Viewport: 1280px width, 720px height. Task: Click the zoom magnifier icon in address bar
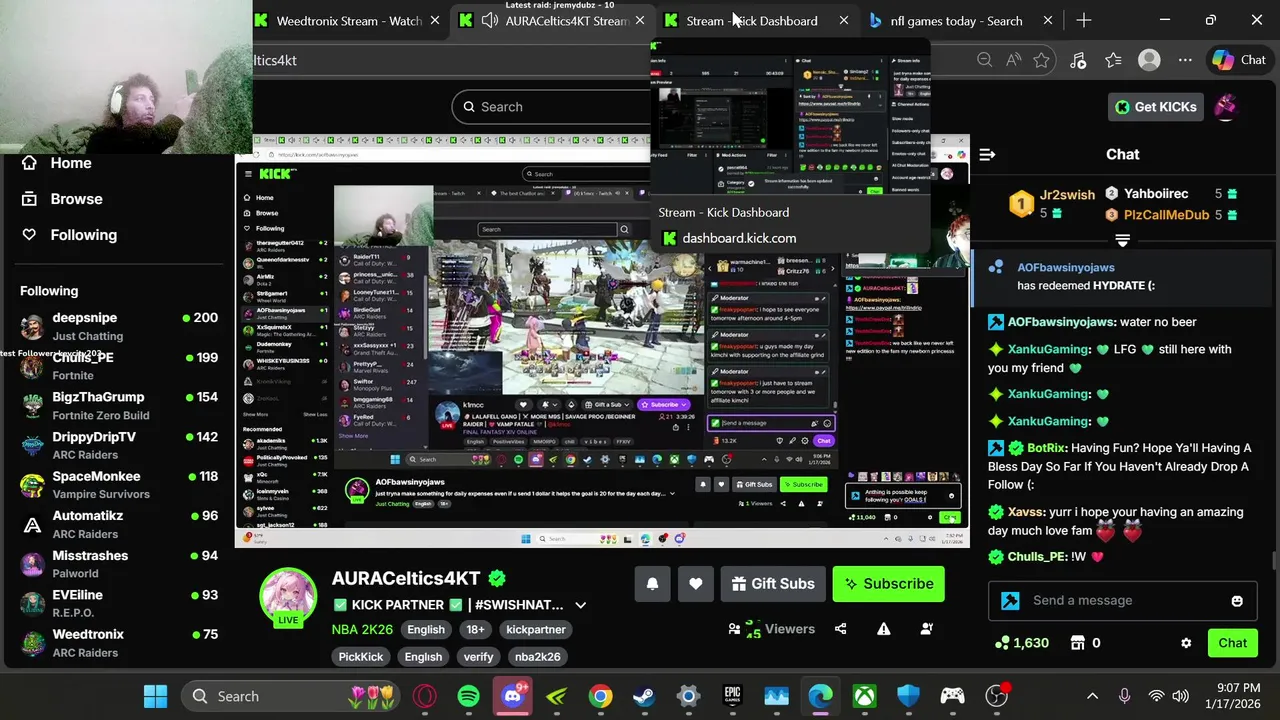(985, 60)
